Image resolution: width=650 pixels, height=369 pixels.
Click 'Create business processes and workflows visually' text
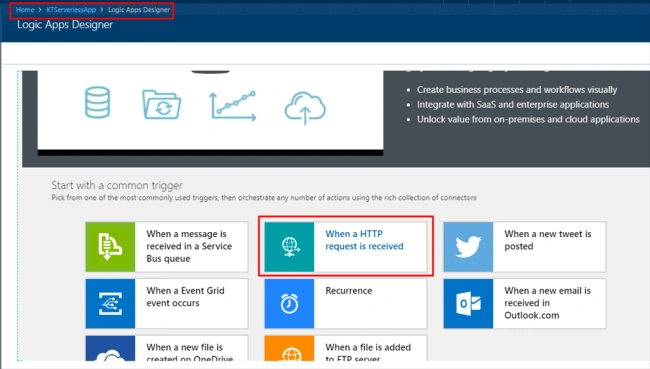click(x=517, y=90)
